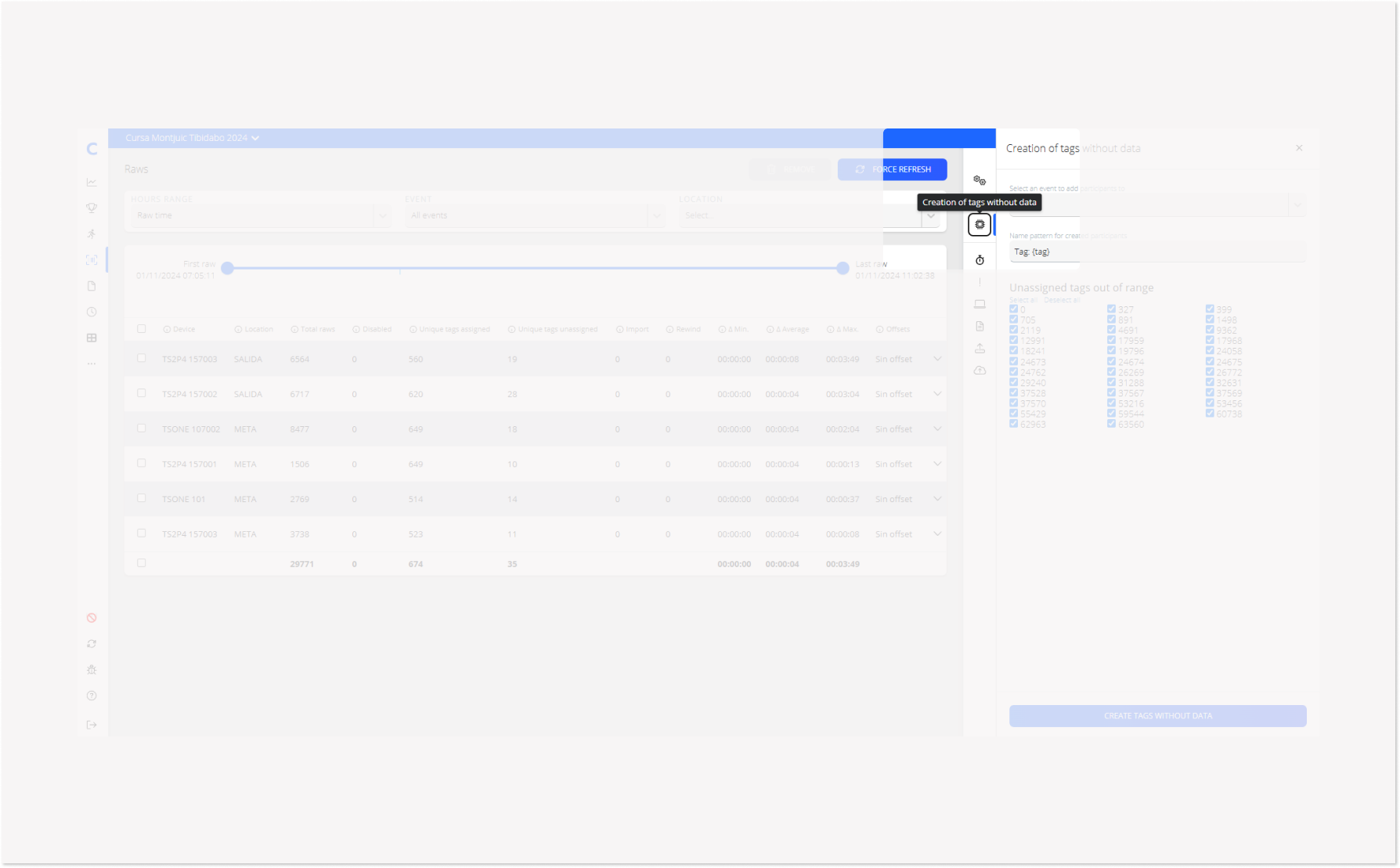Click the info icon beside Total raws column
The height and width of the screenshot is (868, 1400).
pyautogui.click(x=294, y=330)
